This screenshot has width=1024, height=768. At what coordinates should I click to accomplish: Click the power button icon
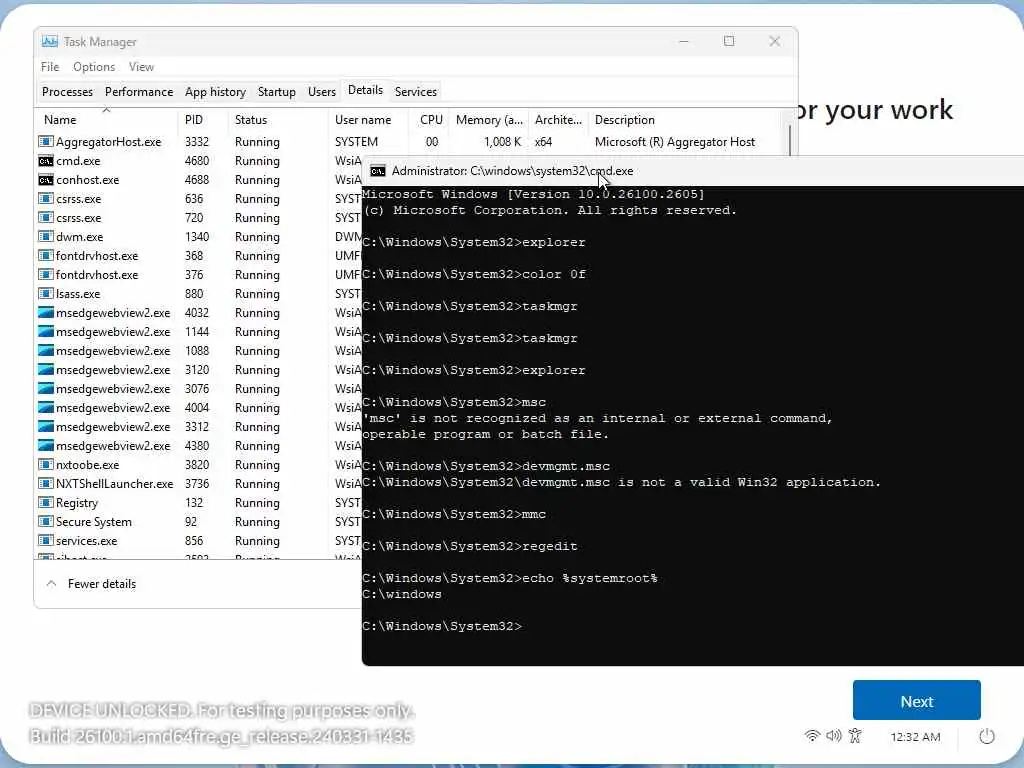pos(987,737)
